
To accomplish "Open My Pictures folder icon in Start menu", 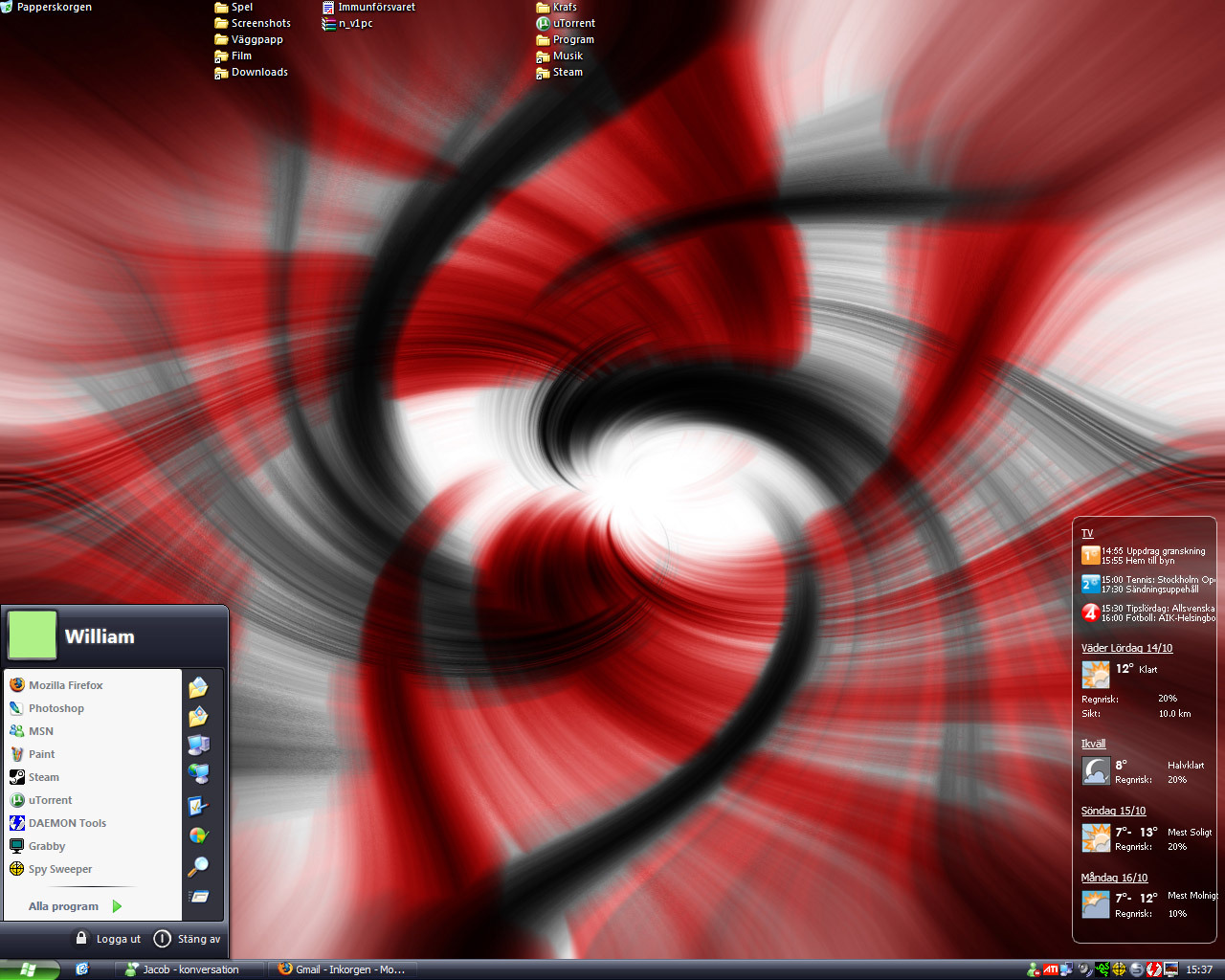I will [198, 716].
